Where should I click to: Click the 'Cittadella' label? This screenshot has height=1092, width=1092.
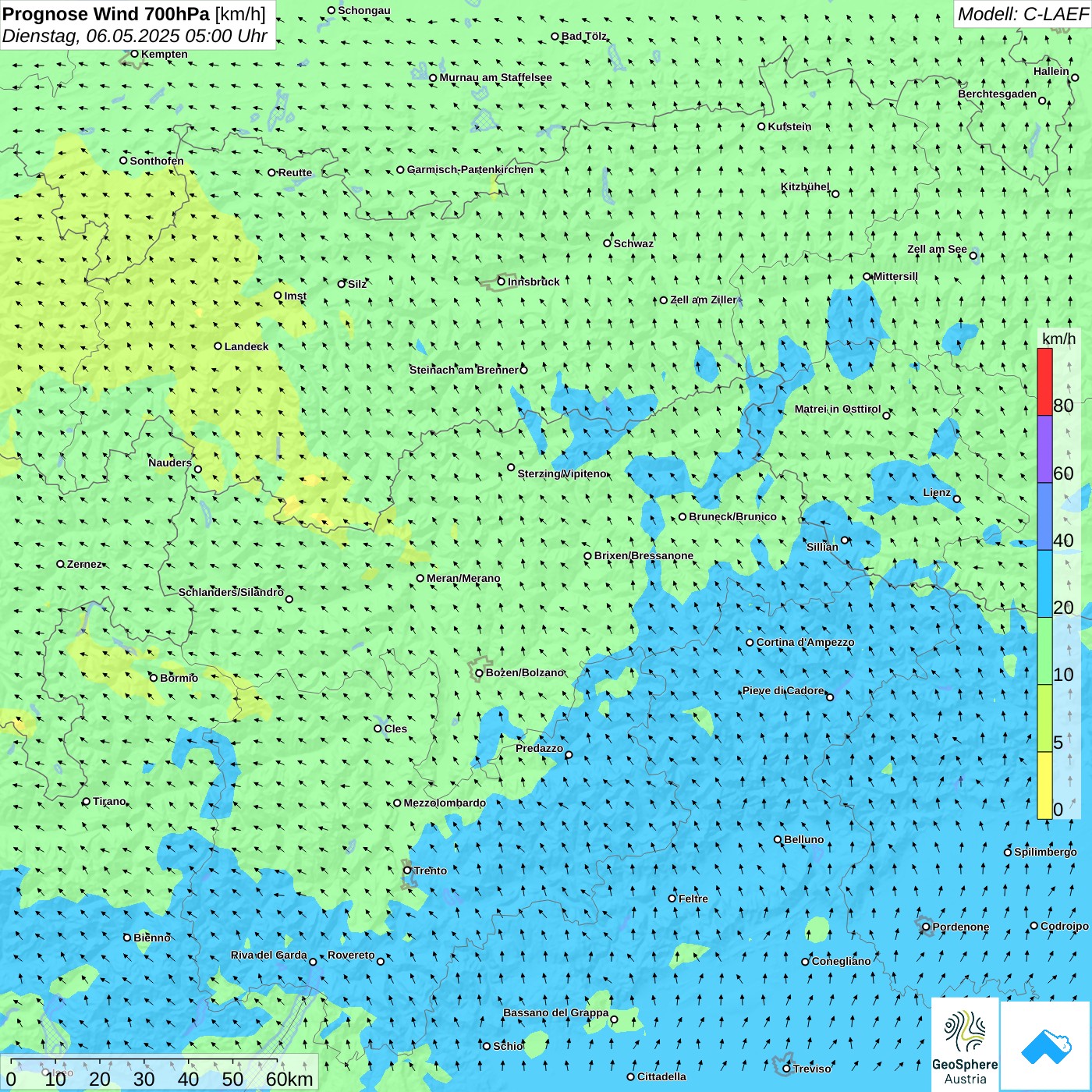(x=661, y=1076)
